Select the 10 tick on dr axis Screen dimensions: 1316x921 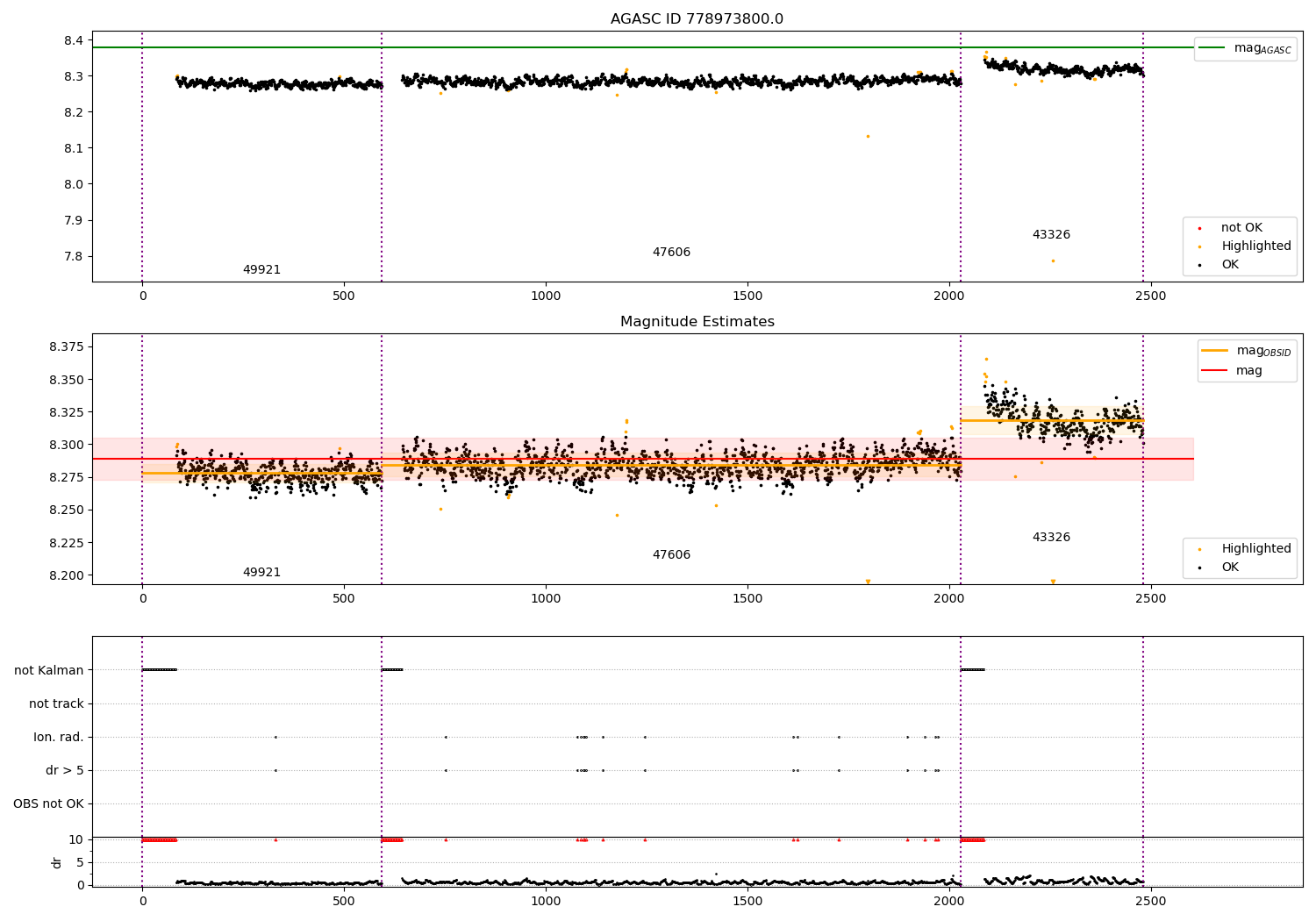[x=75, y=839]
